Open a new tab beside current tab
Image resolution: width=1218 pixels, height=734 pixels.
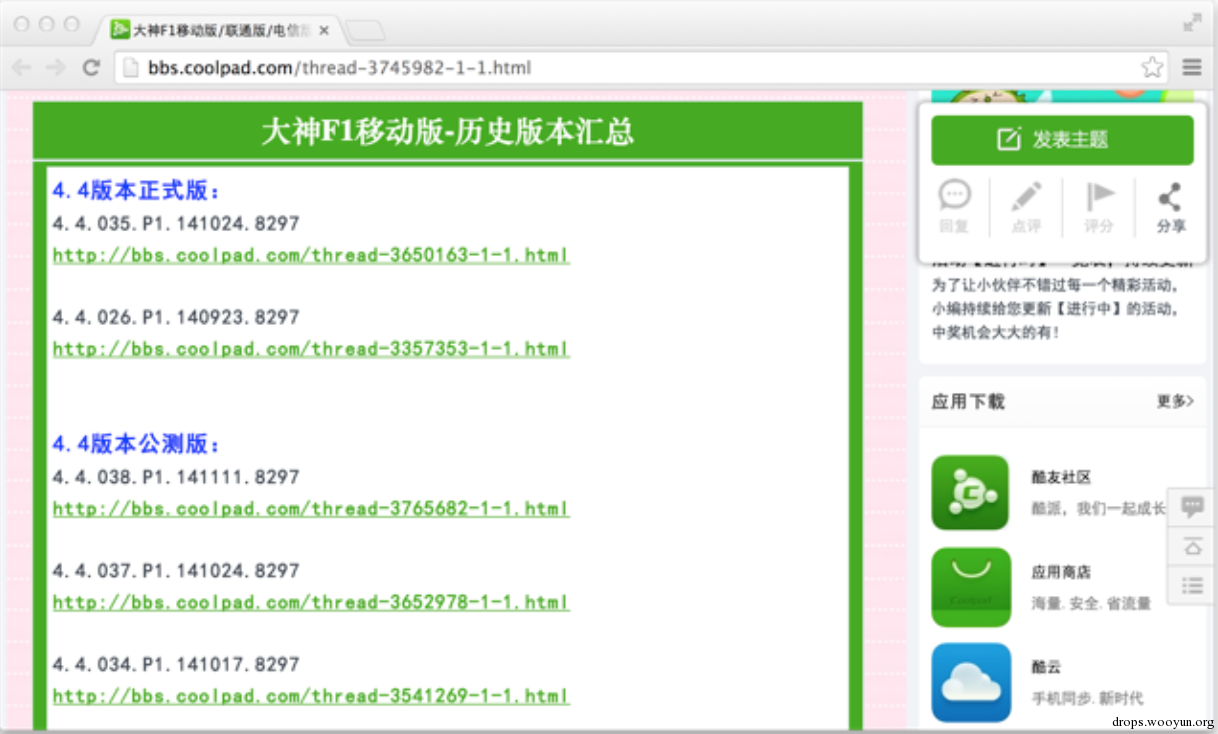365,31
